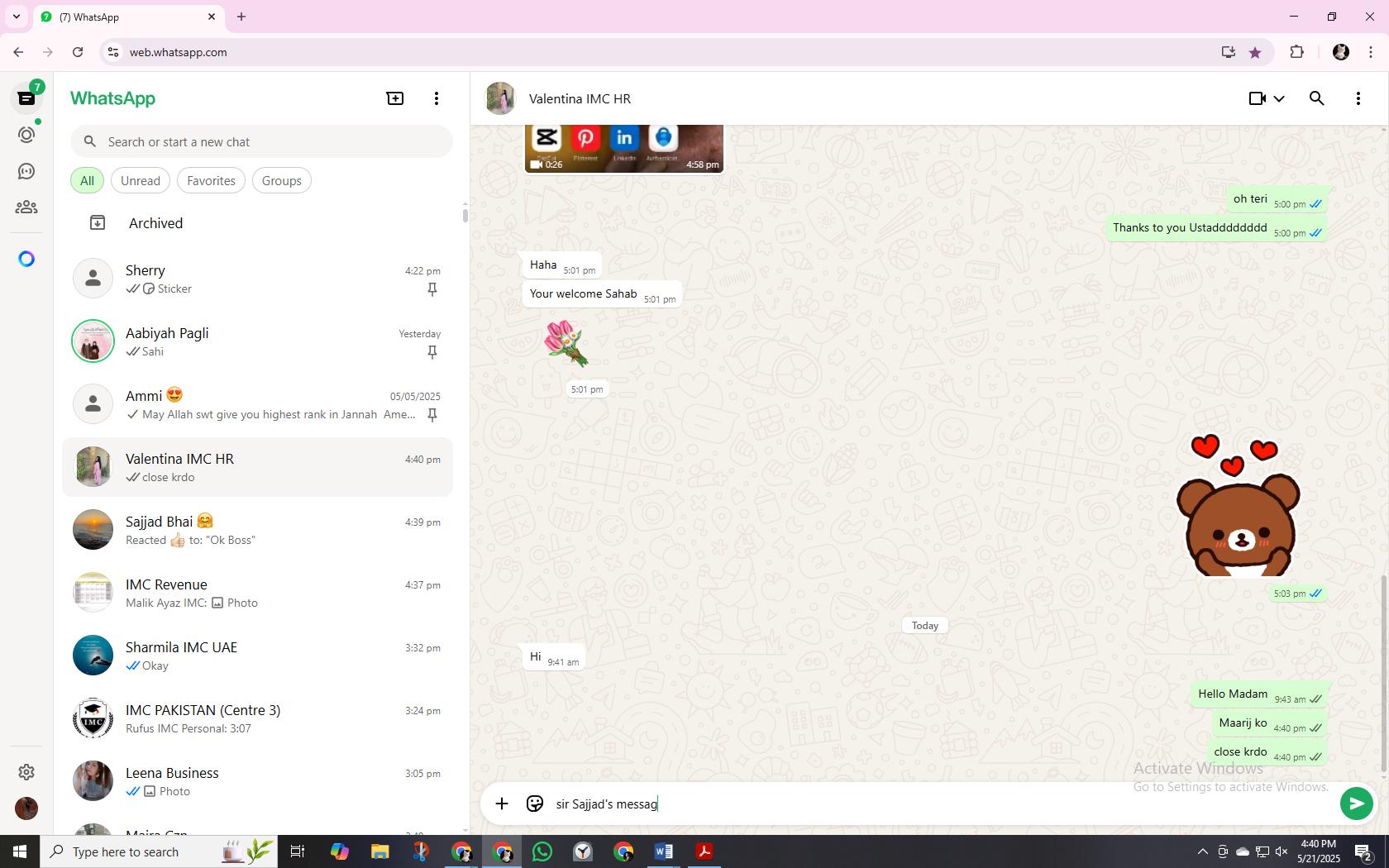Image resolution: width=1389 pixels, height=868 pixels.
Task: Open the Windows Start menu
Action: tap(20, 851)
